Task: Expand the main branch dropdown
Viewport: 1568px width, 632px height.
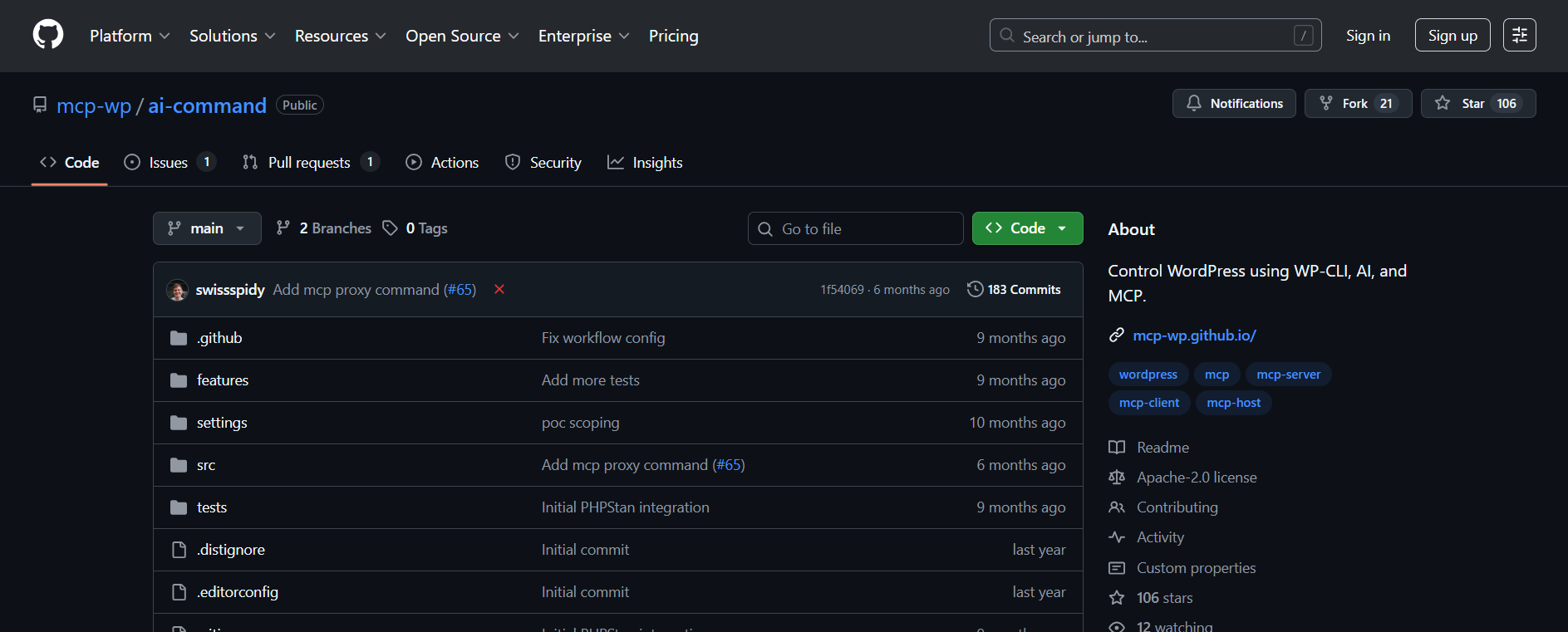Action: tap(207, 228)
